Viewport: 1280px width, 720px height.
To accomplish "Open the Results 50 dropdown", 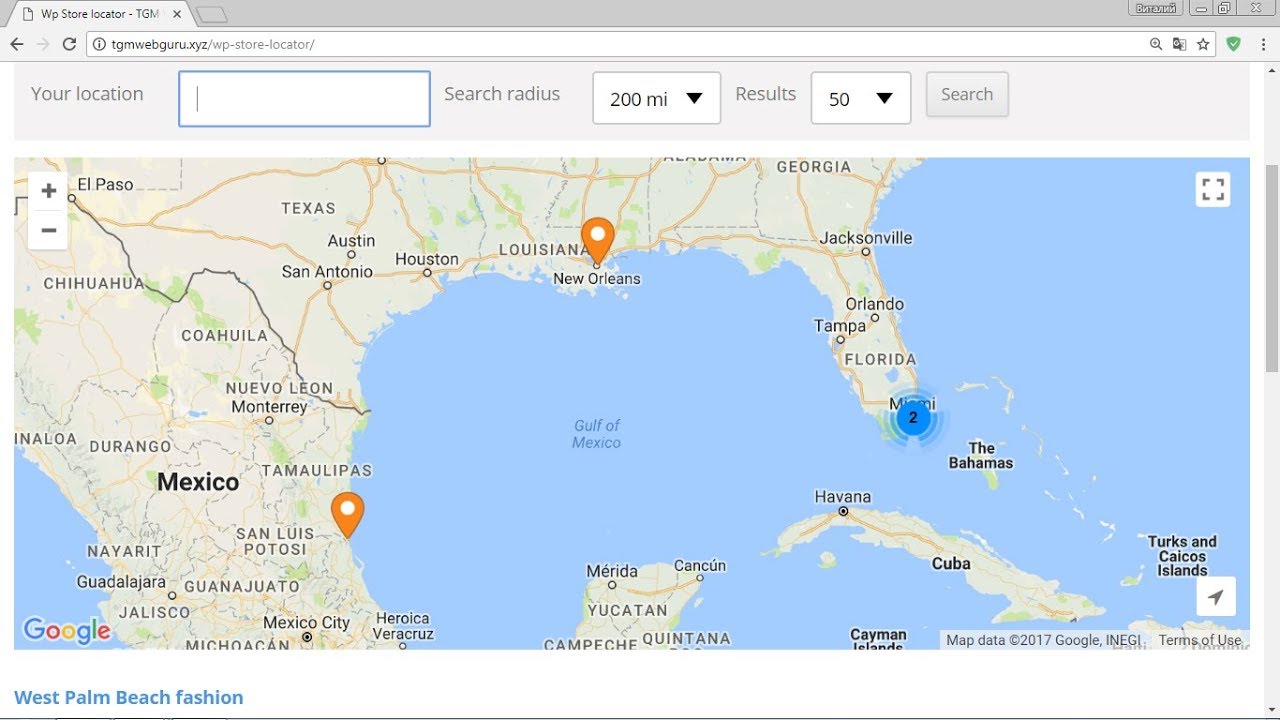I will point(860,98).
